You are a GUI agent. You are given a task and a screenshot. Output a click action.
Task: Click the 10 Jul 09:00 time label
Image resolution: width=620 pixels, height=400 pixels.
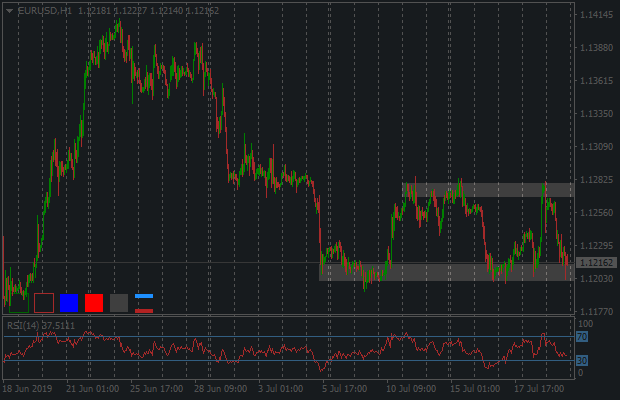click(x=412, y=387)
